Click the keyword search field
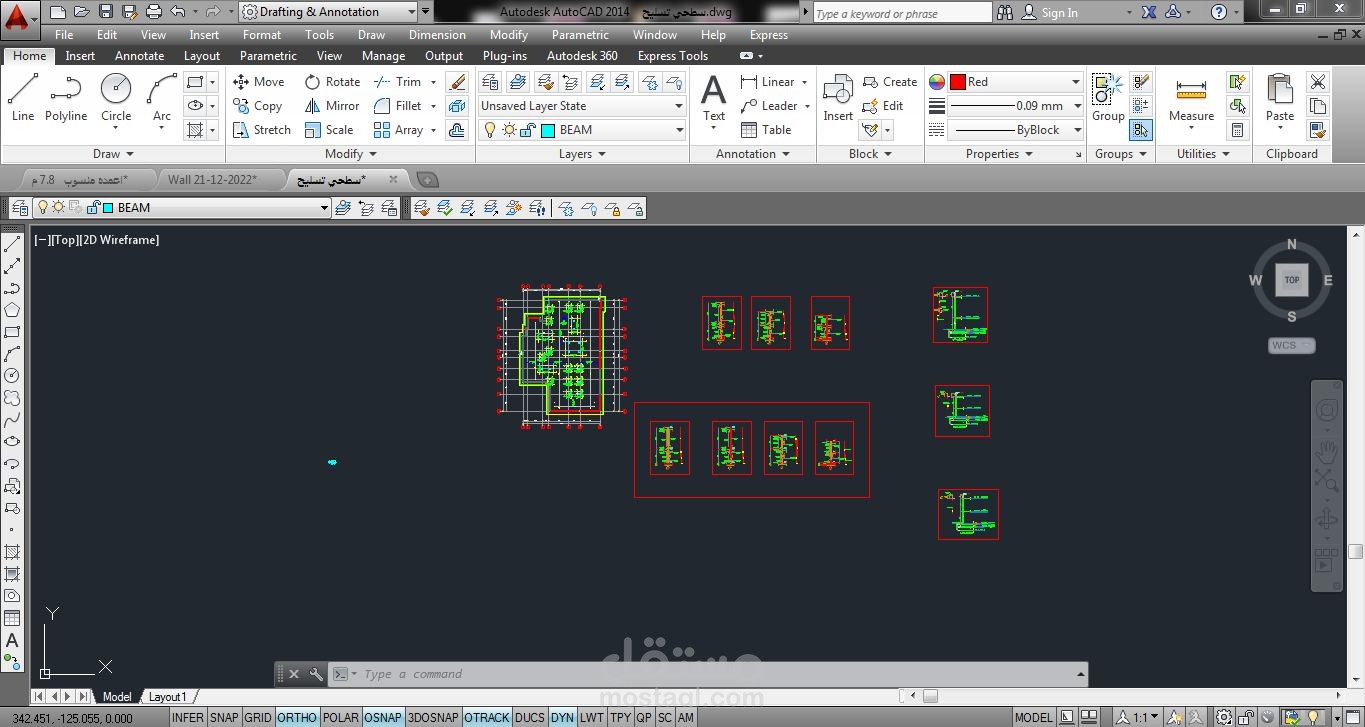This screenshot has height=727, width=1365. (901, 13)
